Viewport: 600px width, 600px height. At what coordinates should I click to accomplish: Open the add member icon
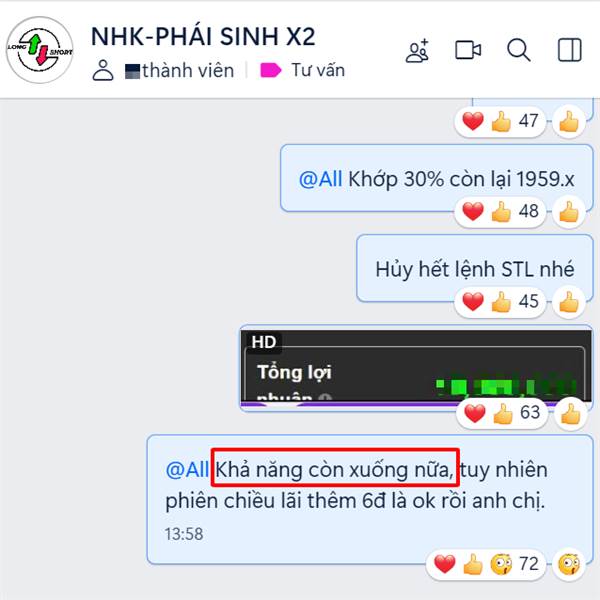coord(417,51)
